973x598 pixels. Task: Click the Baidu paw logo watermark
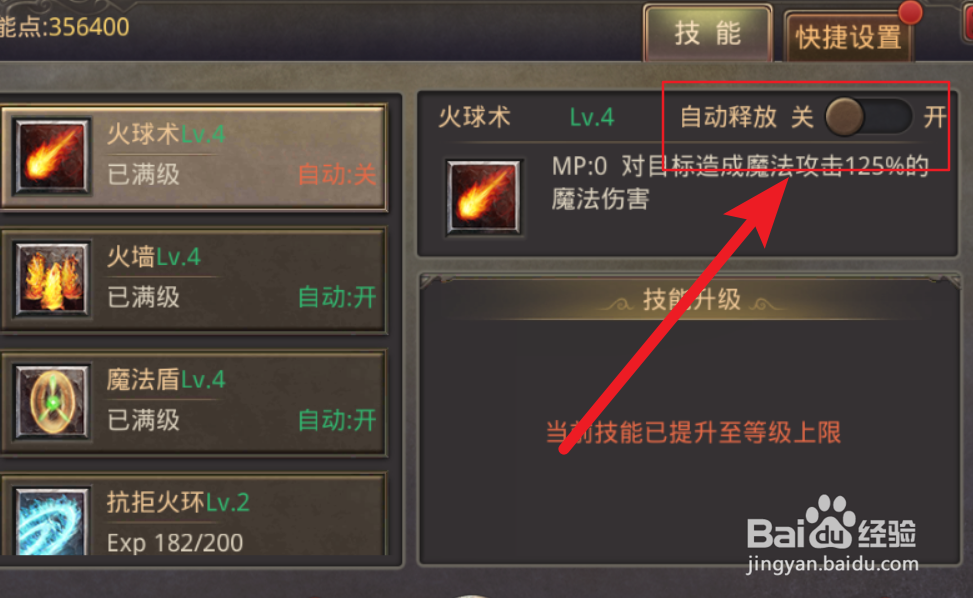tap(830, 521)
